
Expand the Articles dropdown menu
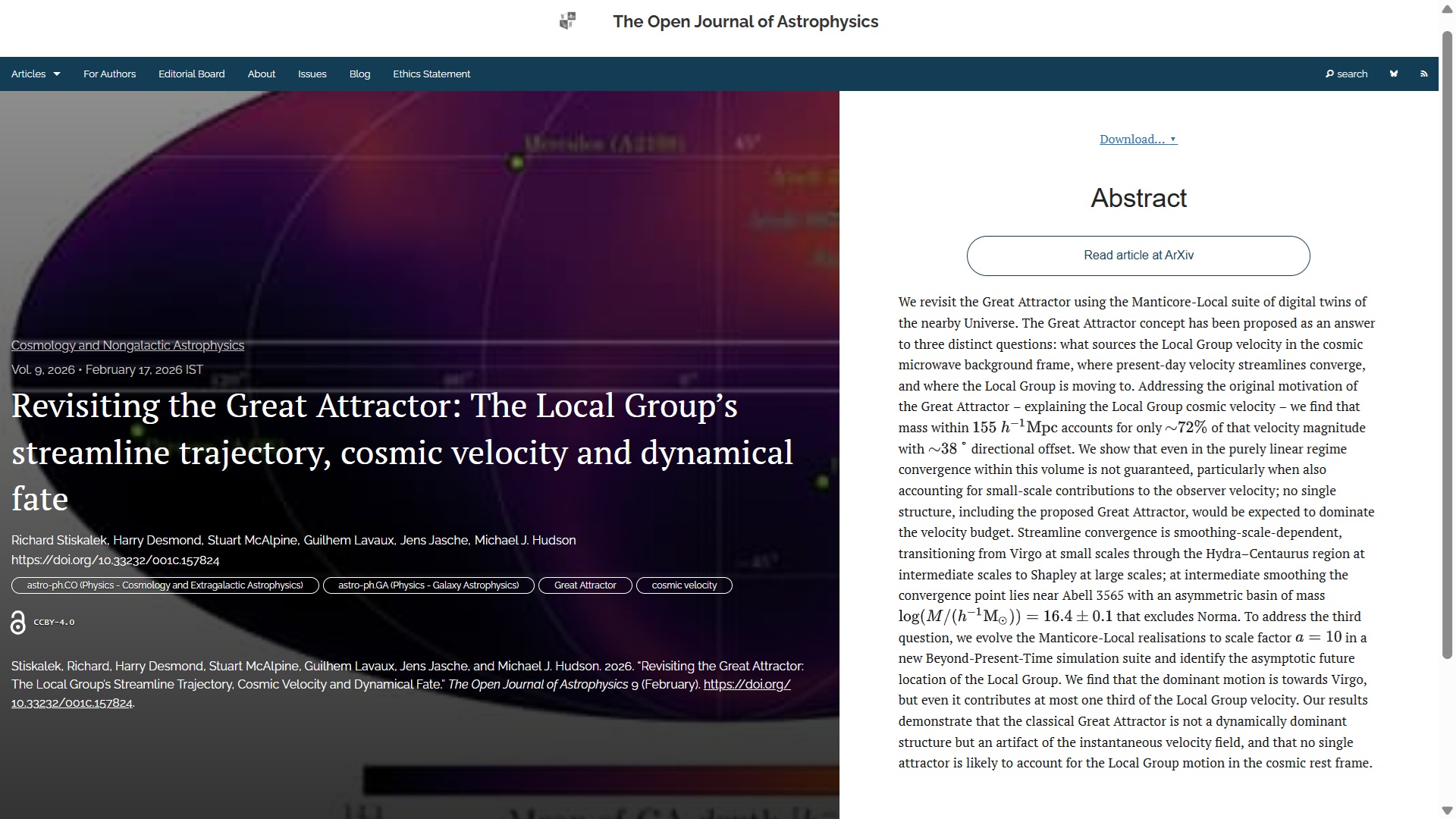(x=36, y=74)
